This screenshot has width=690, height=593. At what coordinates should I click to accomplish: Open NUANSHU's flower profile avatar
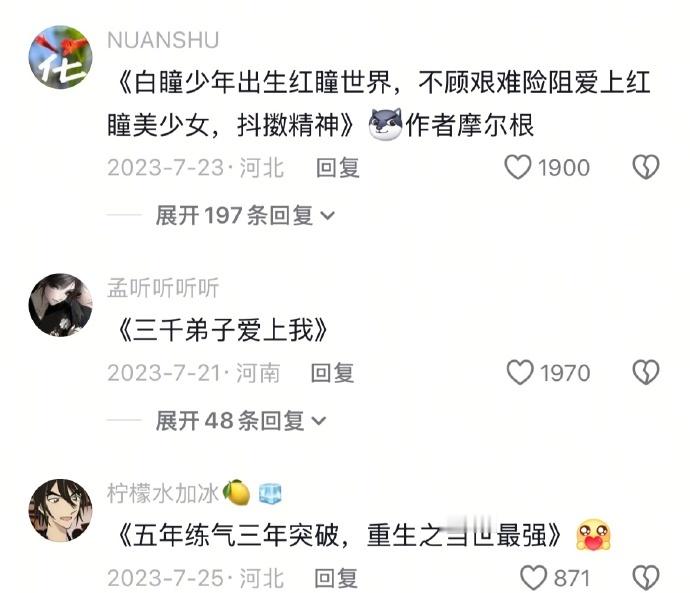pos(61,57)
